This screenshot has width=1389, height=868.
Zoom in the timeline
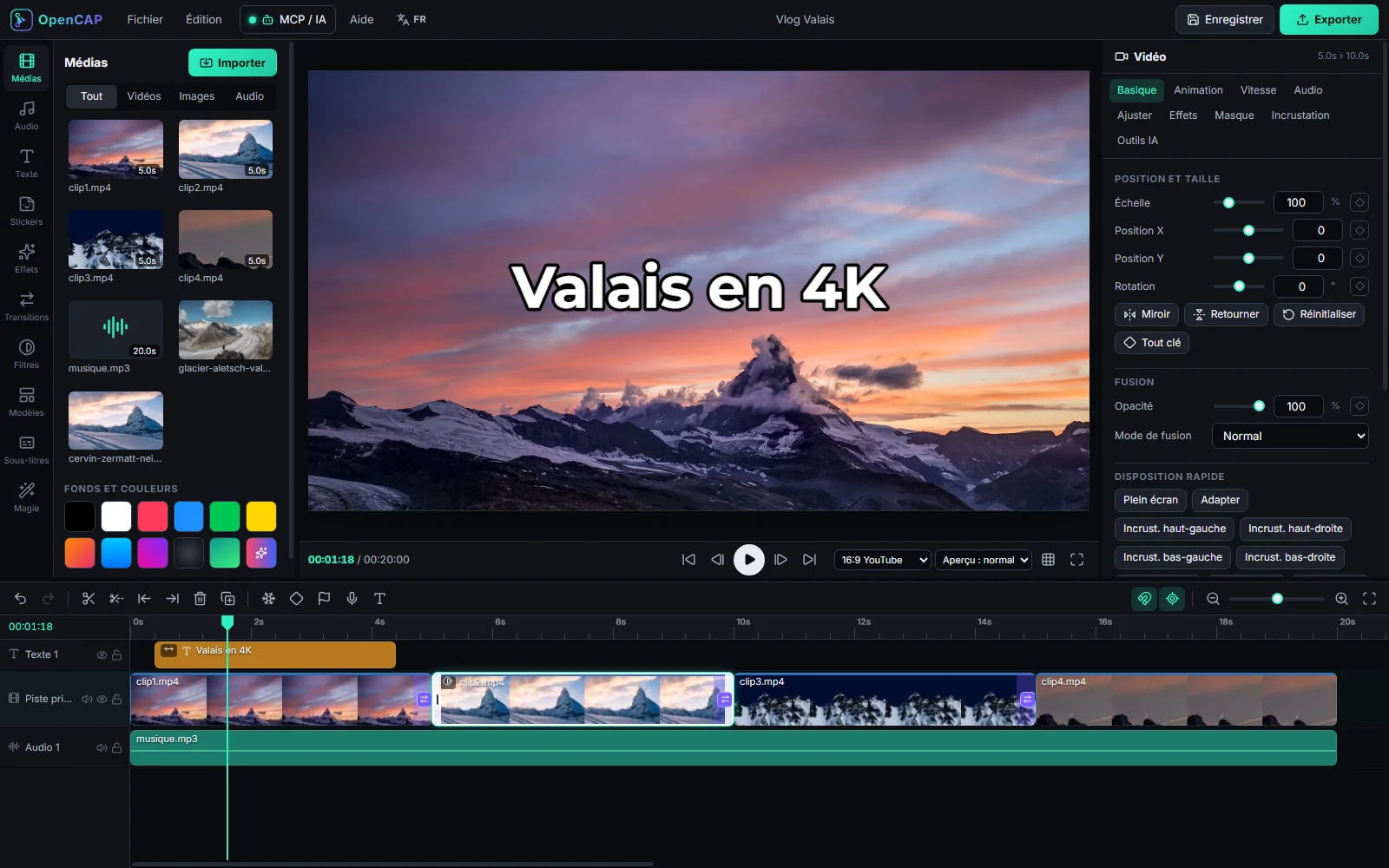pos(1341,598)
